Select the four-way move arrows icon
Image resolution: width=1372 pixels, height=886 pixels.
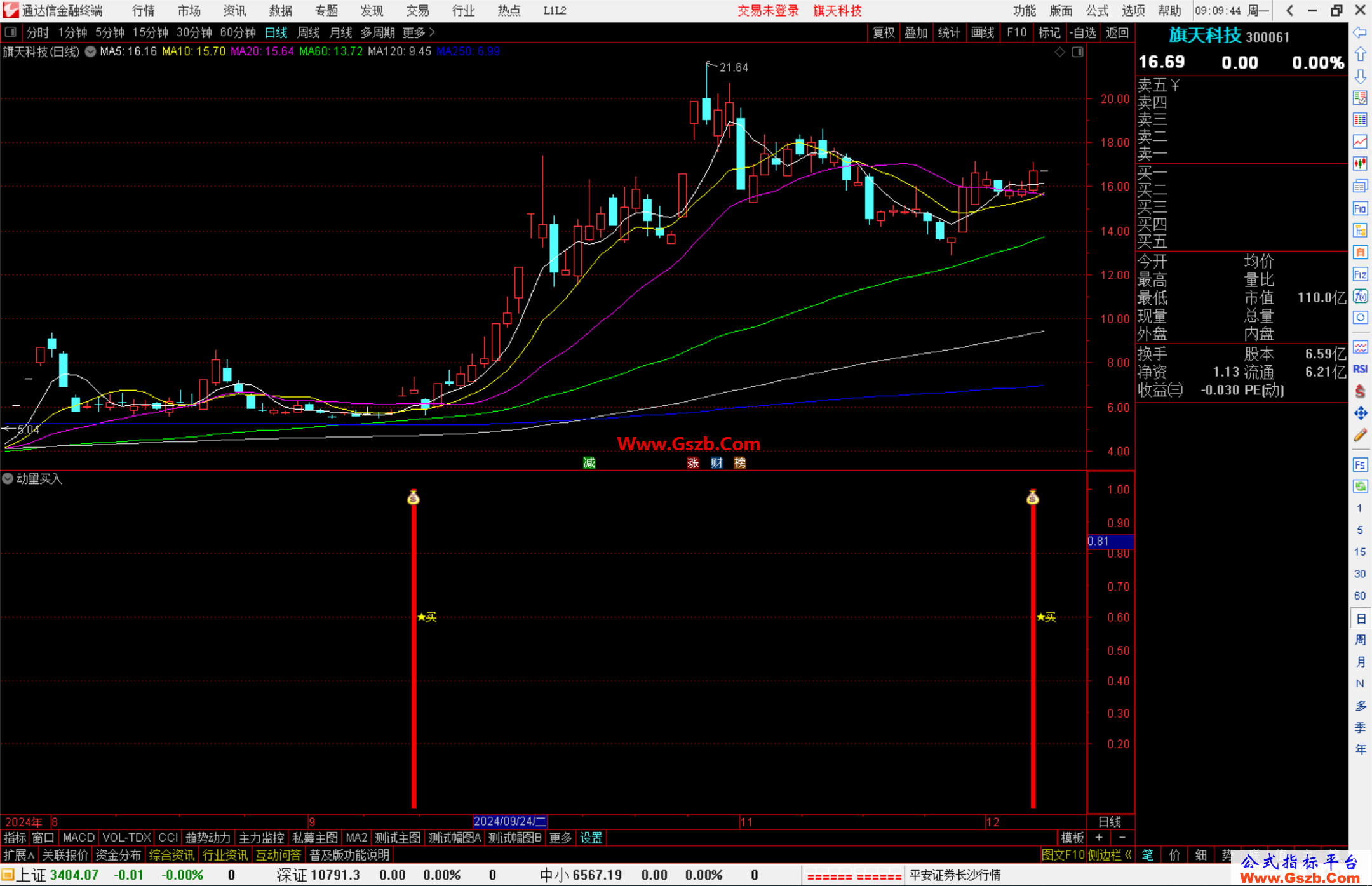pyautogui.click(x=1360, y=413)
